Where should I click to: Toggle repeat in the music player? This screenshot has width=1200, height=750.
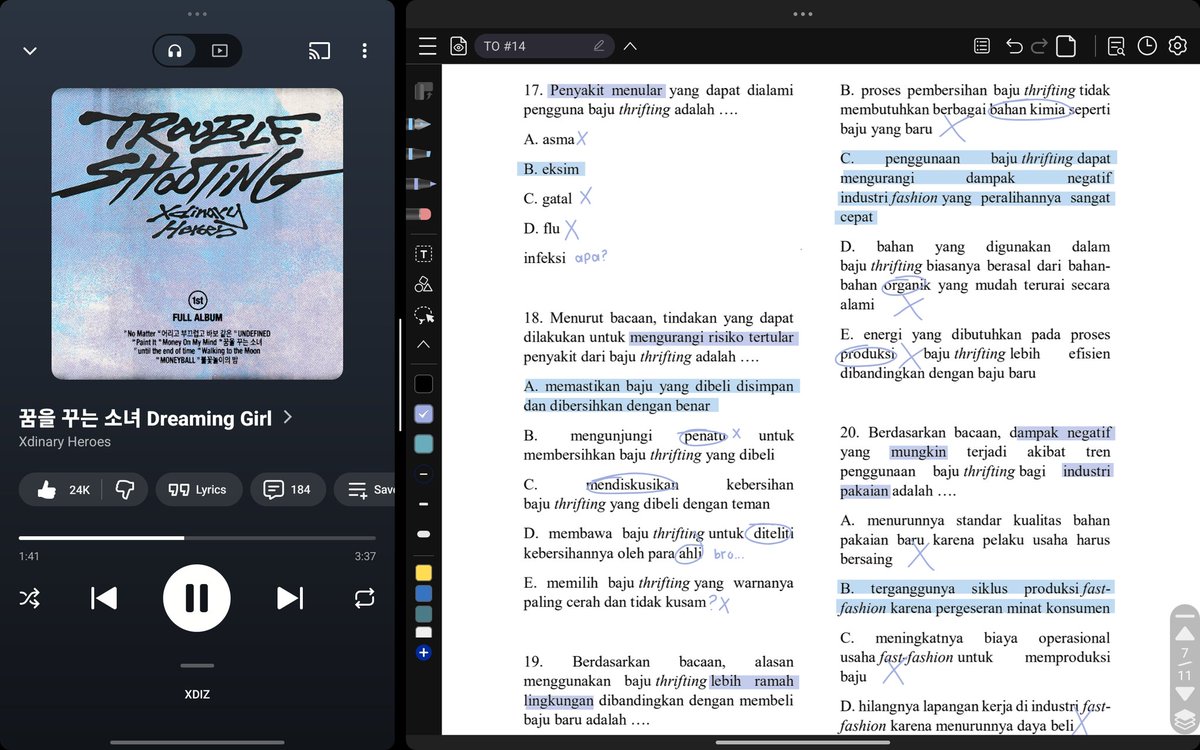(364, 598)
